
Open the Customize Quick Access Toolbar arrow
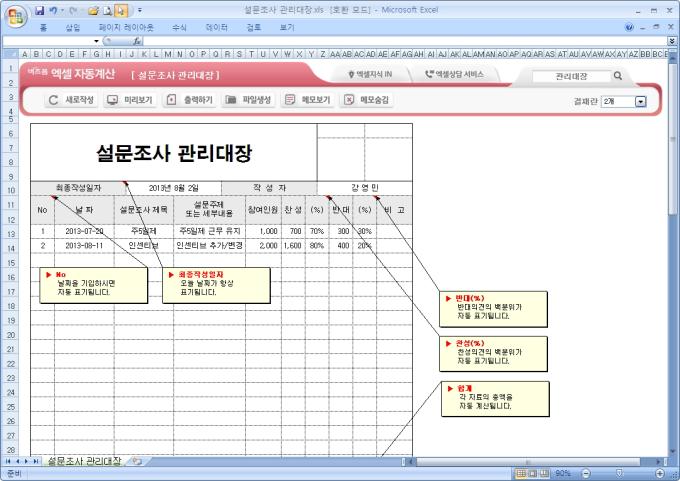[140, 10]
